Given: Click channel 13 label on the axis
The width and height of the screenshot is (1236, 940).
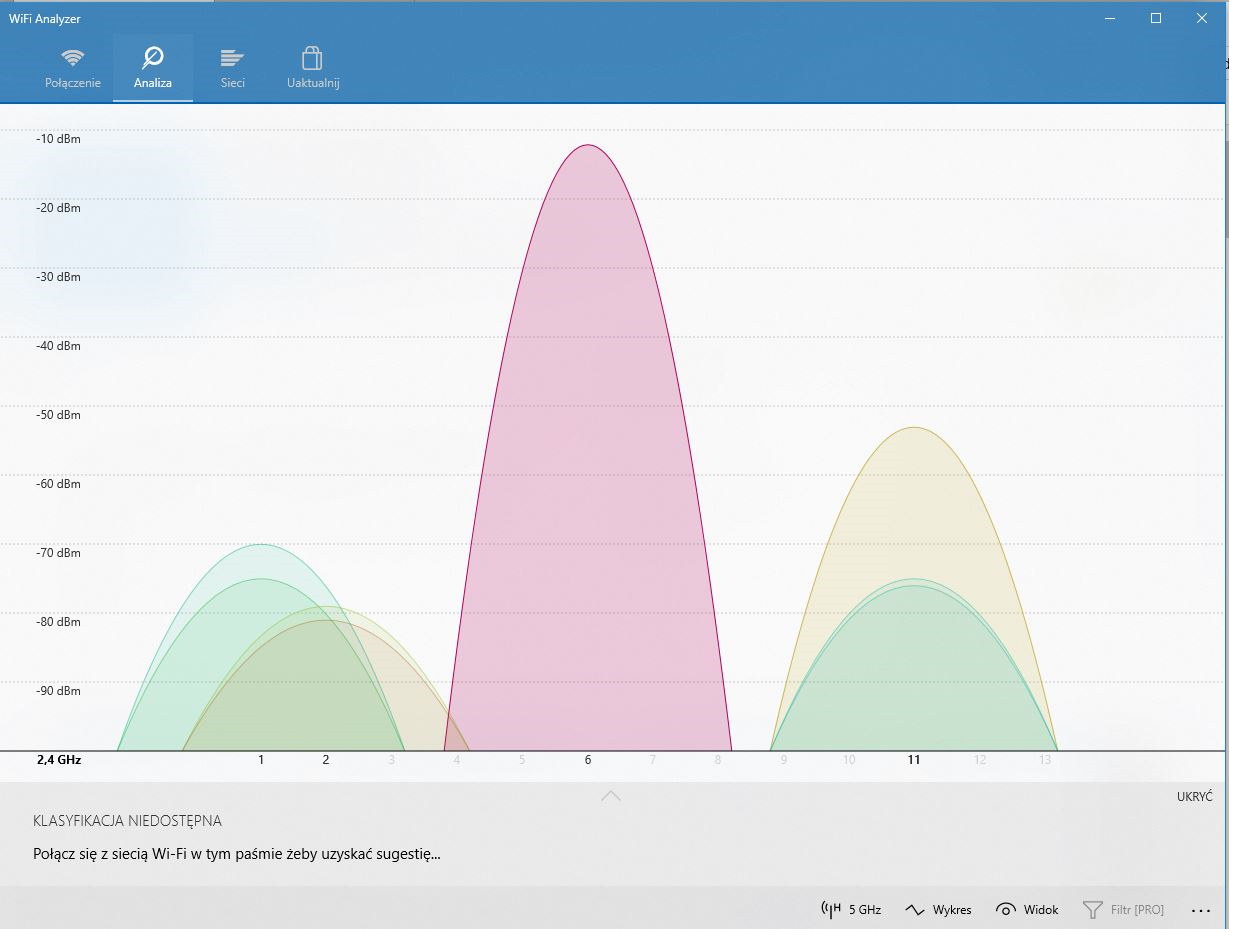Looking at the screenshot, I should 1045,760.
